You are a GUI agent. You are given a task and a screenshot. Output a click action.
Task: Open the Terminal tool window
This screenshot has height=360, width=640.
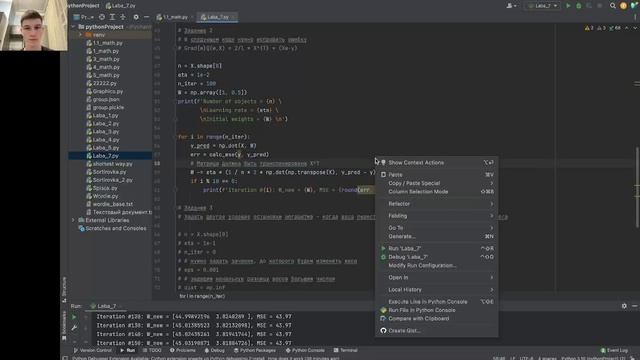click(346, 350)
